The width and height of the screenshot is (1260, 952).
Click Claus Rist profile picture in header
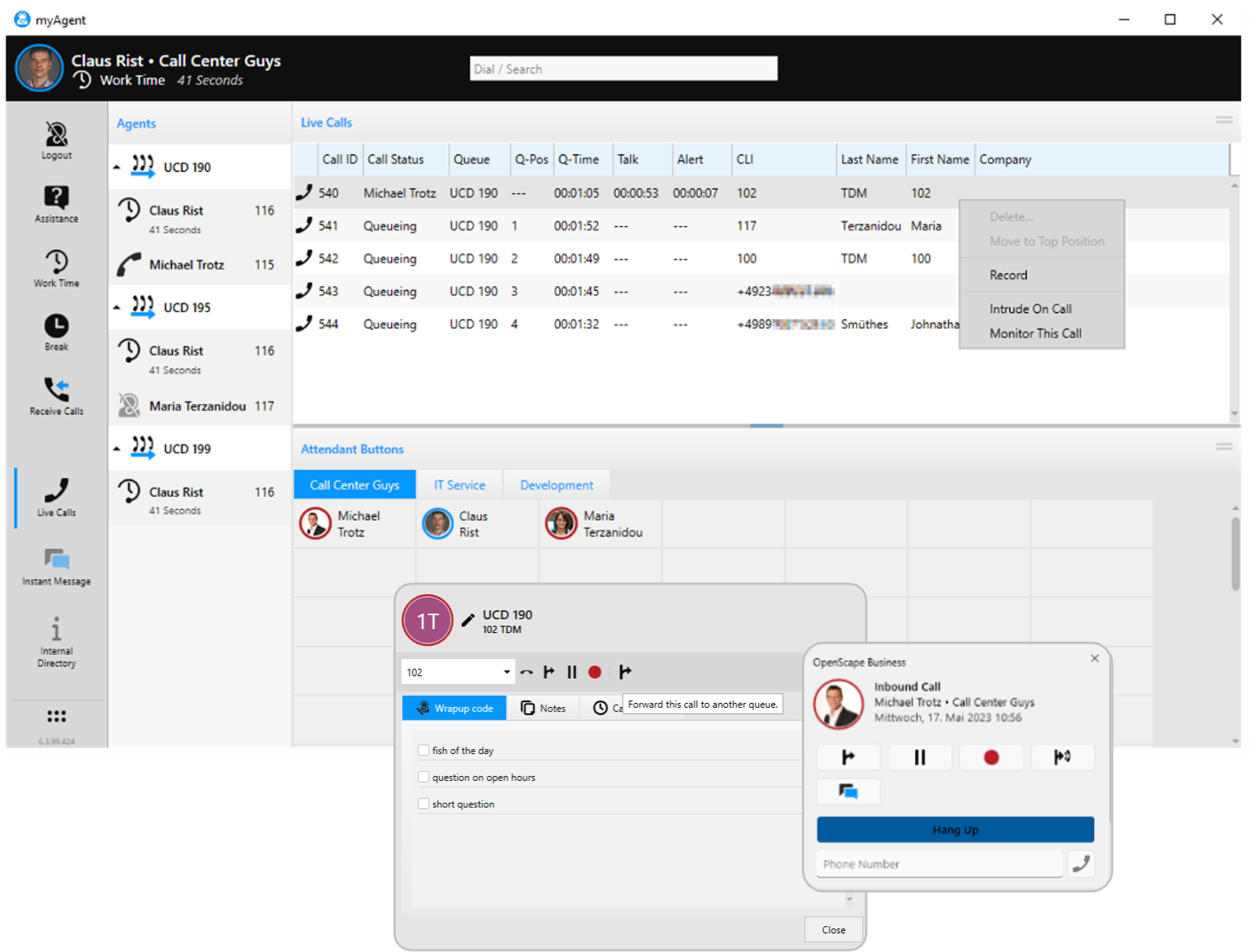click(39, 68)
